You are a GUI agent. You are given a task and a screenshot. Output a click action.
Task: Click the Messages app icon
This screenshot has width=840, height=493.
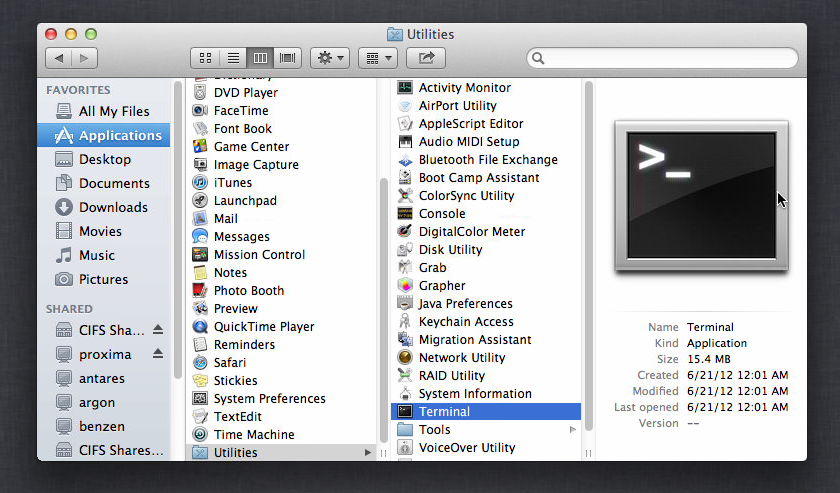click(x=200, y=236)
